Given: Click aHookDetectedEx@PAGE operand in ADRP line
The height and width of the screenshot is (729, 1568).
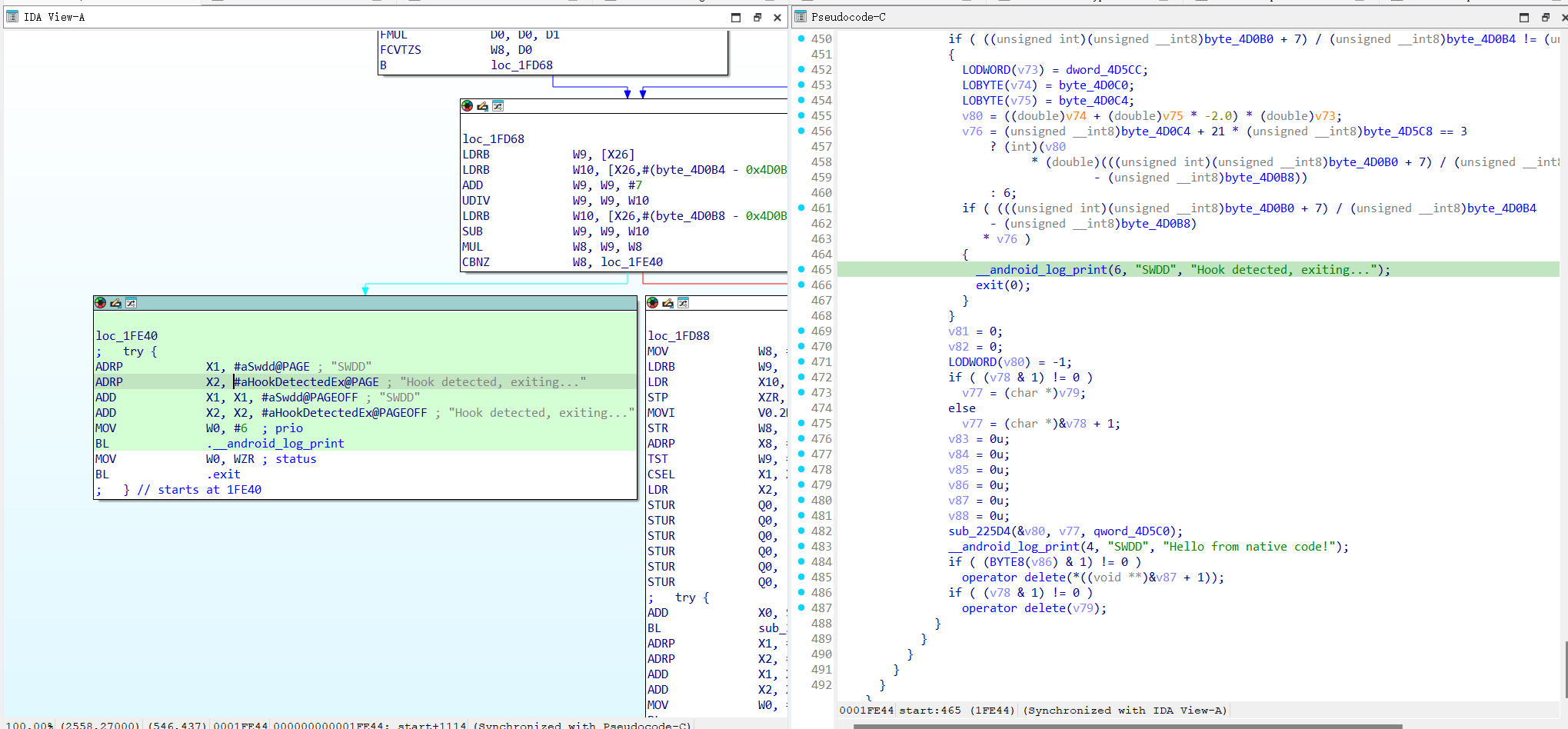Looking at the screenshot, I should [307, 382].
